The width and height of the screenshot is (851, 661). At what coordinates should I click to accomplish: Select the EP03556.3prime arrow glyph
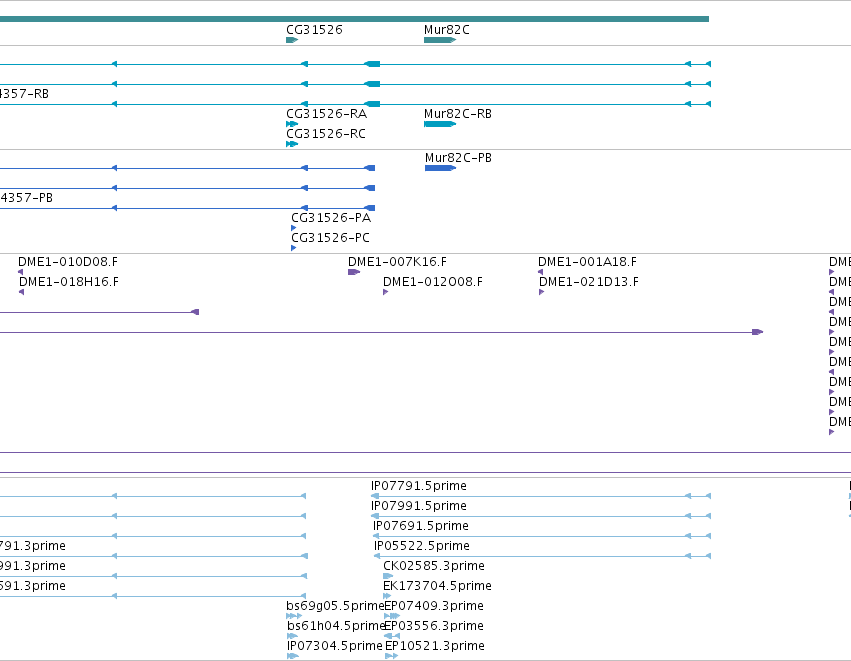392,636
